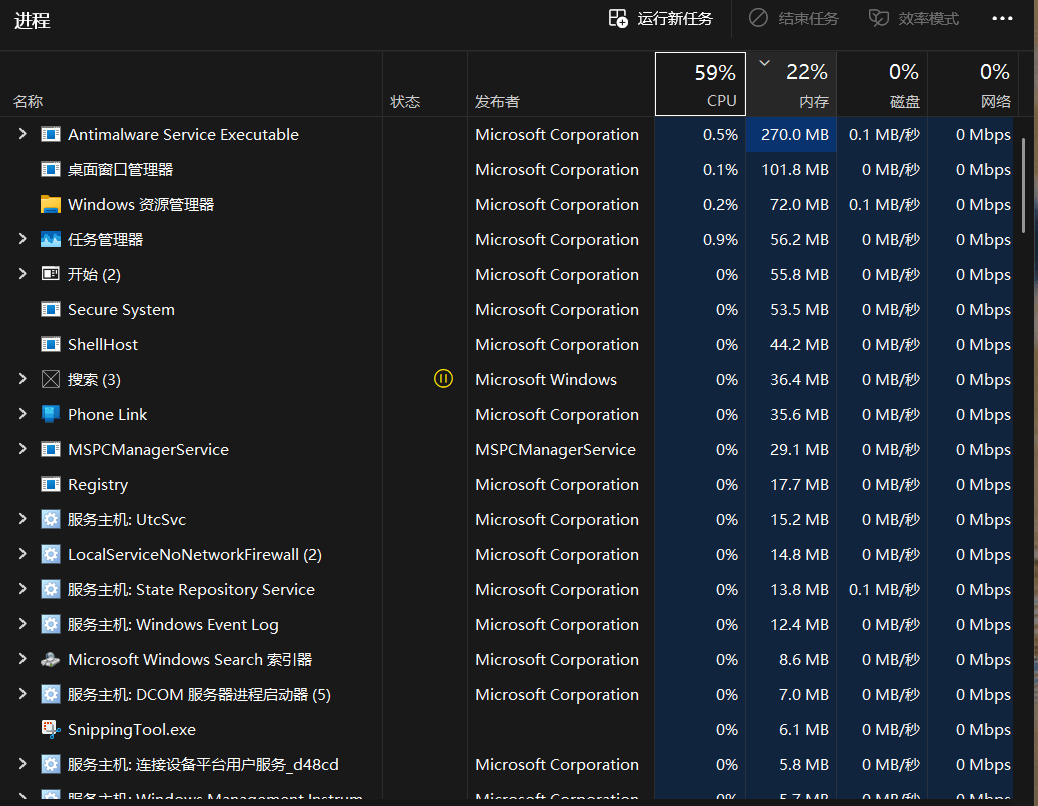Sort by the 磁盘 column header

[x=882, y=84]
